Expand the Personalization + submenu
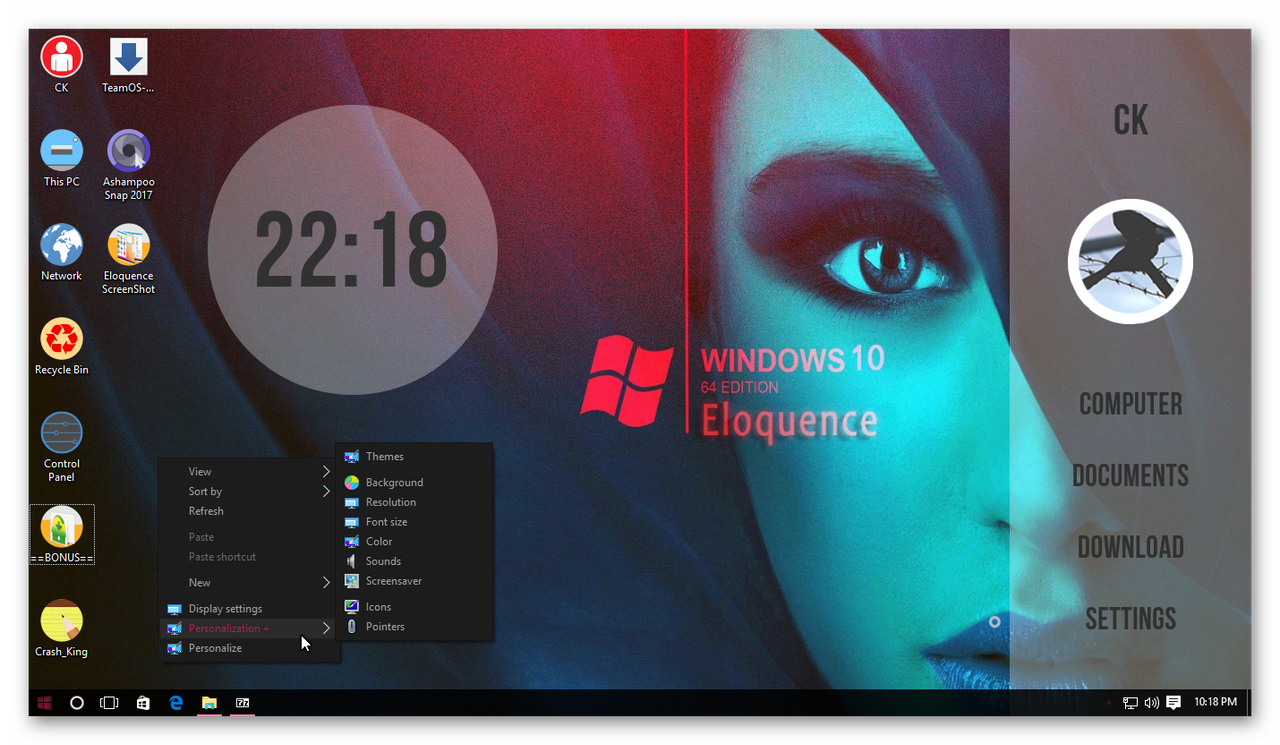 point(249,628)
